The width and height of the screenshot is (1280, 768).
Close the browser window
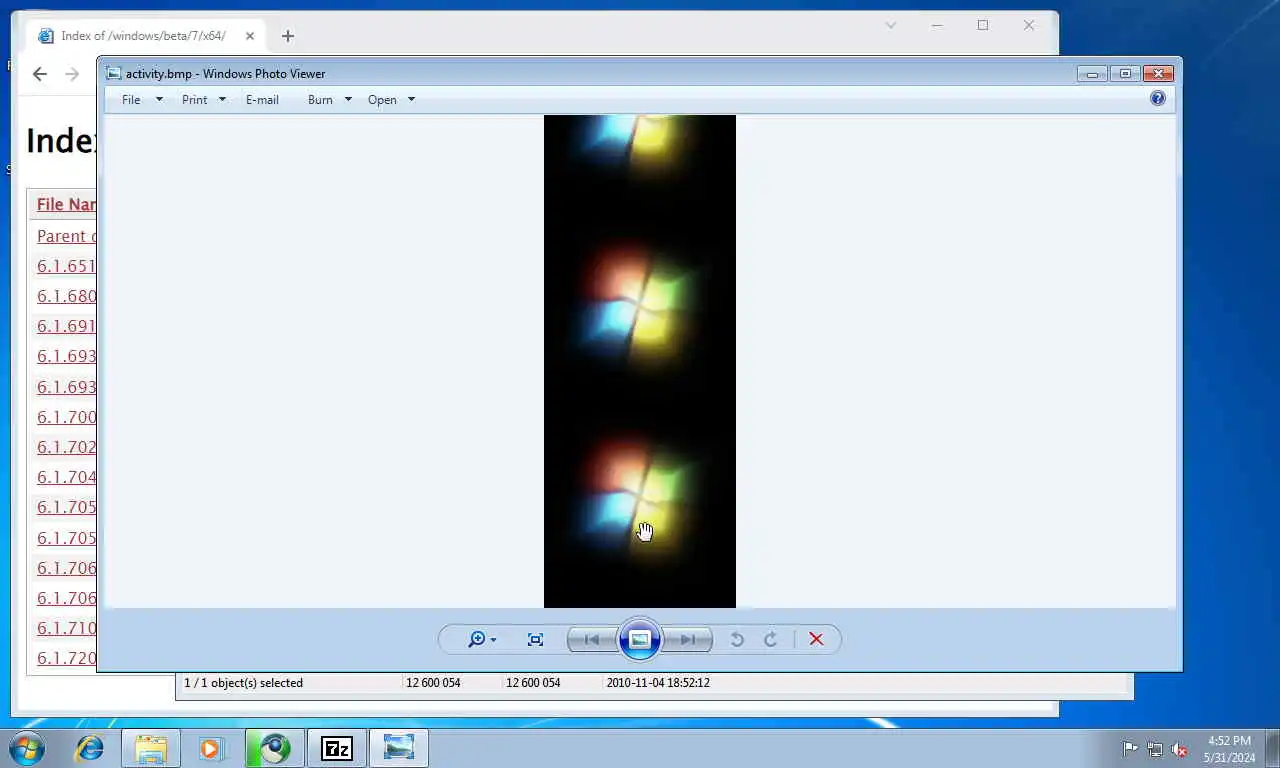click(1029, 26)
